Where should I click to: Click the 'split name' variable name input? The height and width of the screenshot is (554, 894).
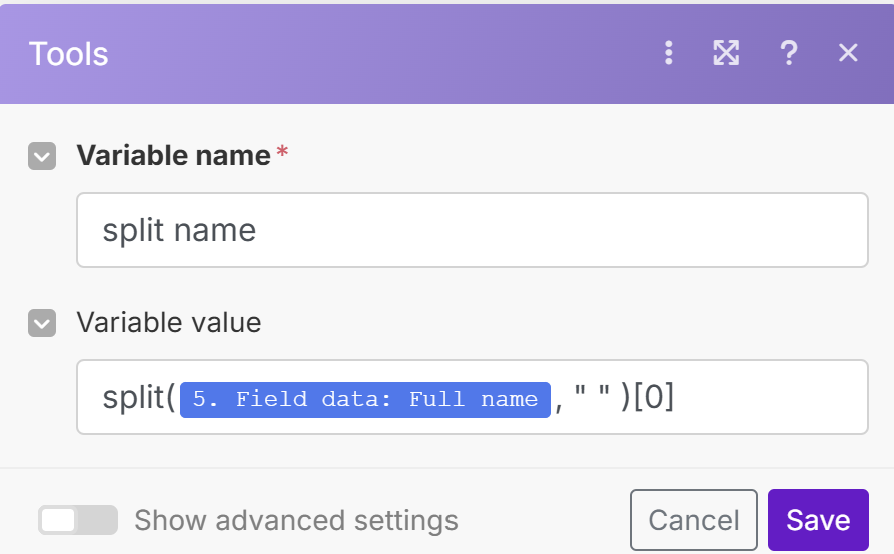pos(471,231)
